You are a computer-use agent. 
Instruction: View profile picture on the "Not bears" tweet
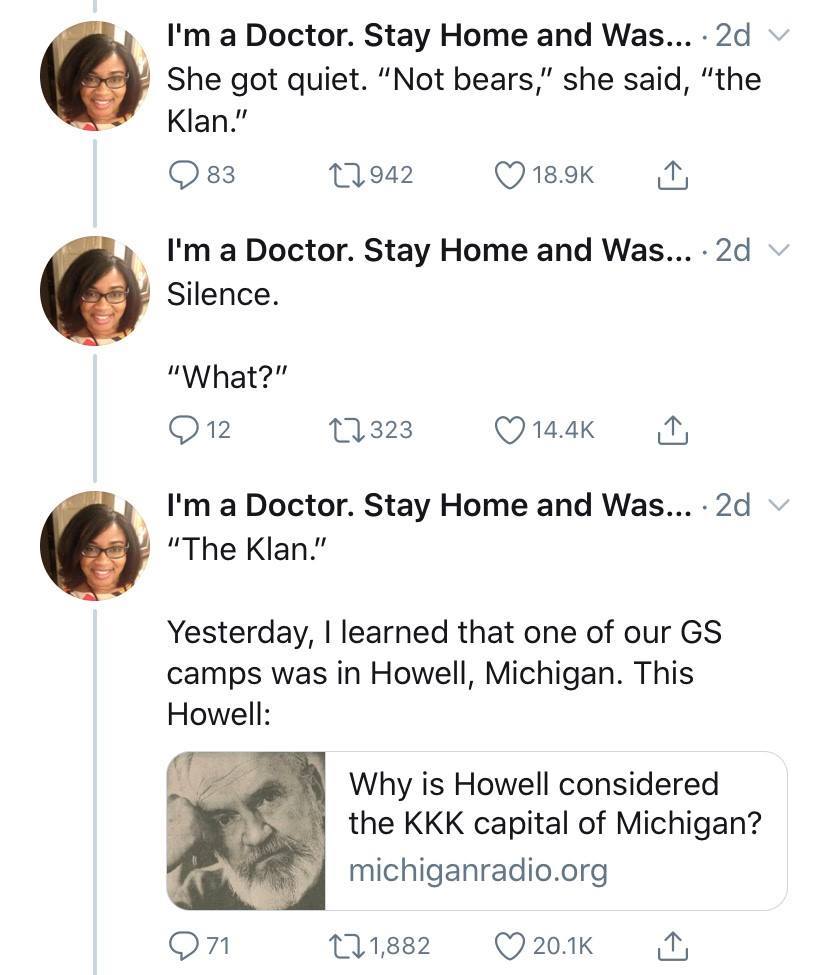point(94,75)
